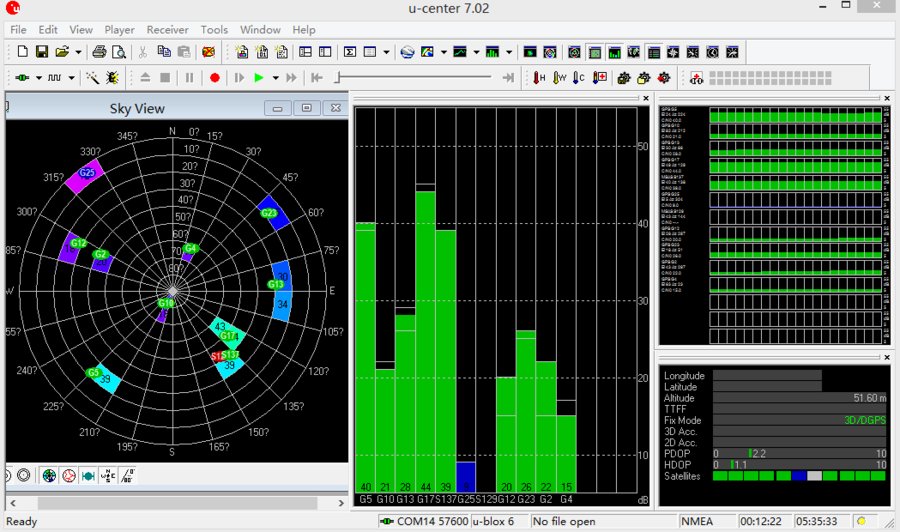Click the Save file icon
Image resolution: width=900 pixels, height=532 pixels.
[x=42, y=52]
